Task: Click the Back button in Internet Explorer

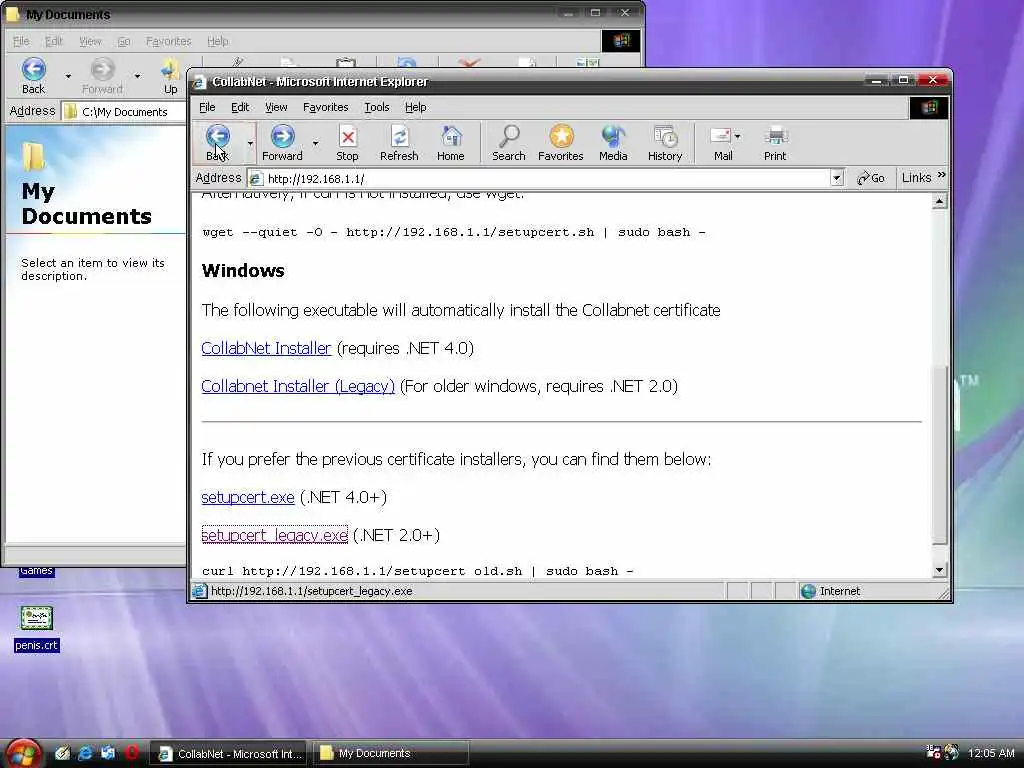Action: 217,143
